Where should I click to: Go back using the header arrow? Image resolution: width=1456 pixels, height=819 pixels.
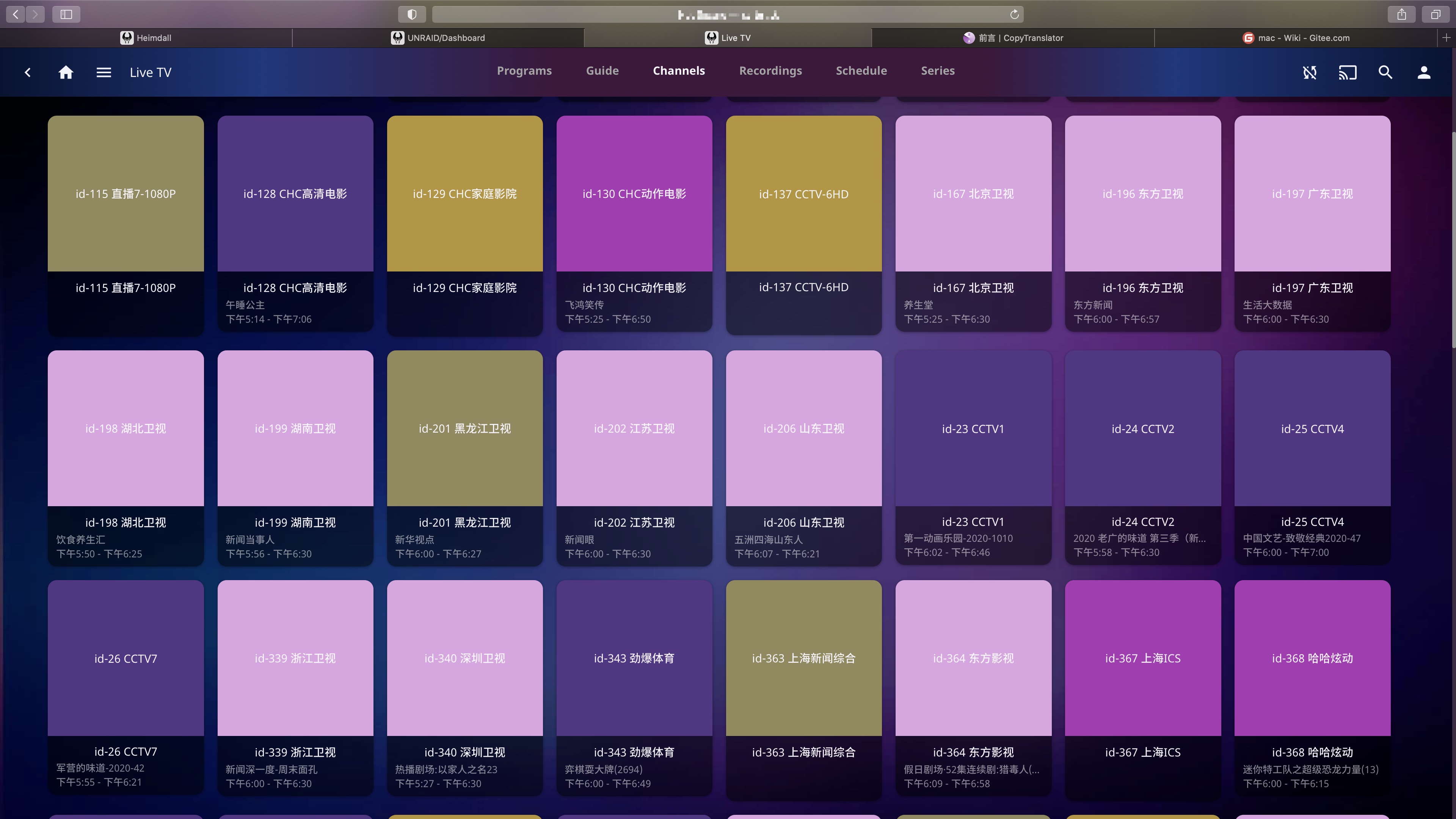click(28, 72)
